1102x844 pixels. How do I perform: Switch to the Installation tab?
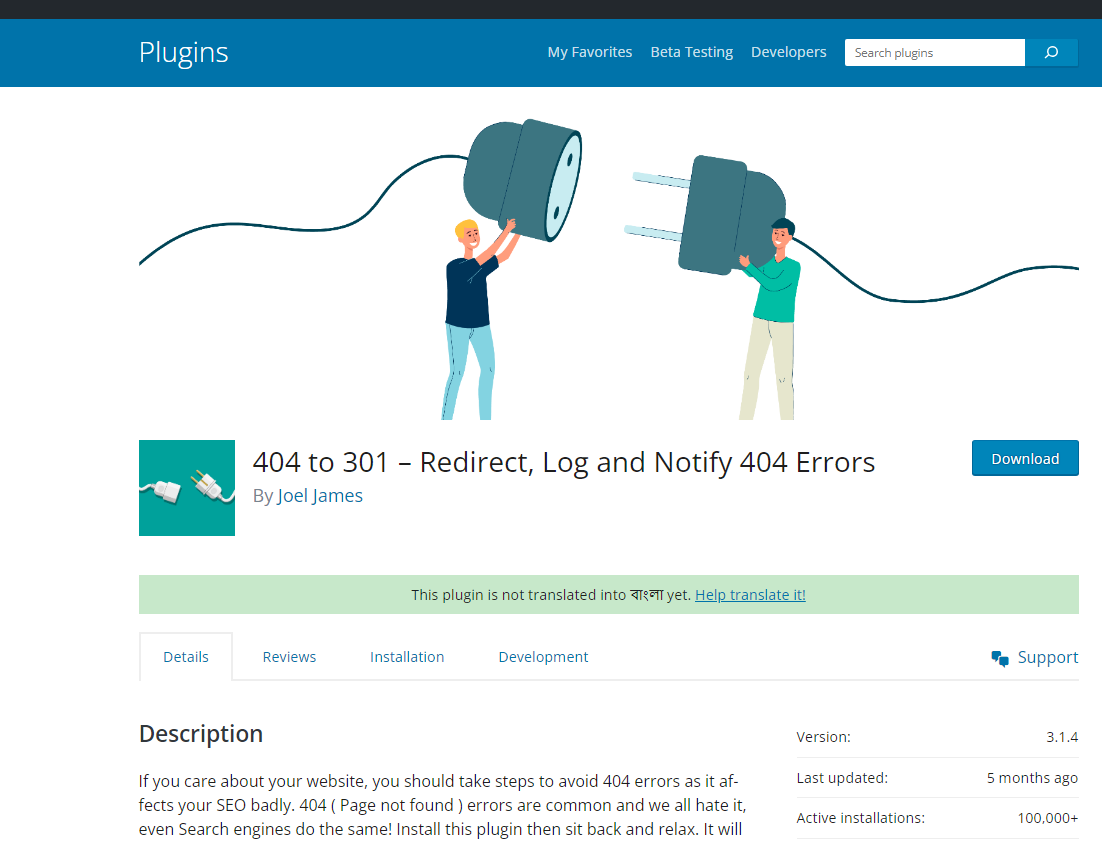[407, 657]
